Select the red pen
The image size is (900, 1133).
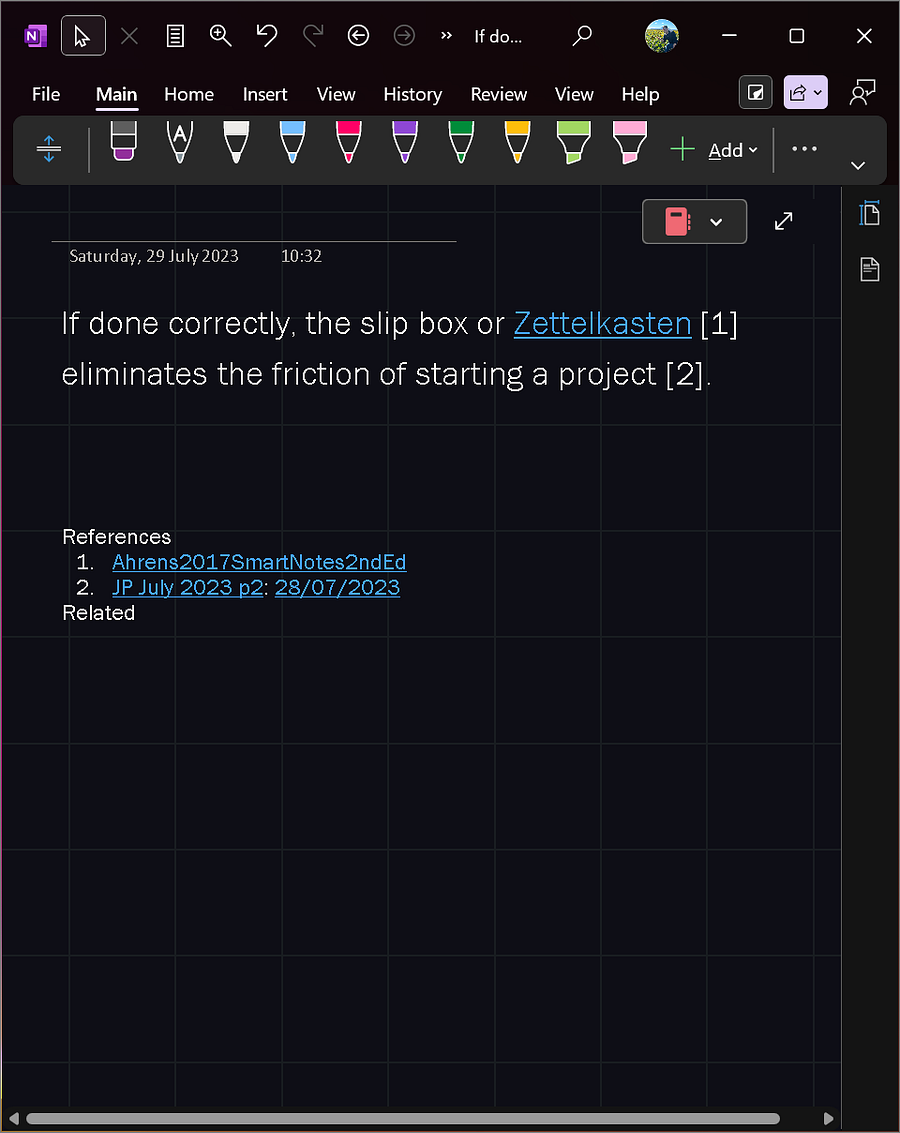coord(349,142)
